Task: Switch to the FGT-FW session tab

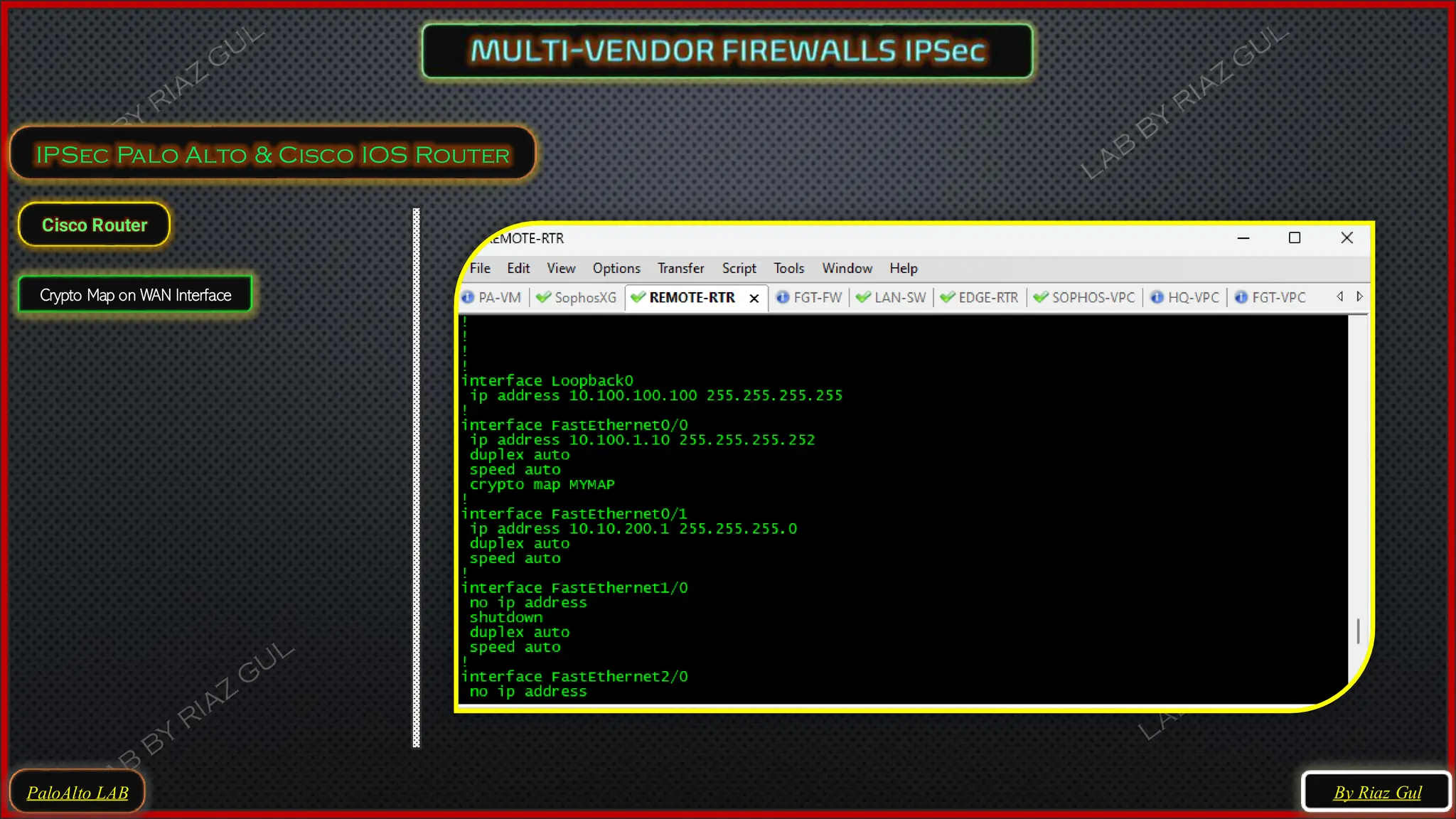Action: click(810, 297)
